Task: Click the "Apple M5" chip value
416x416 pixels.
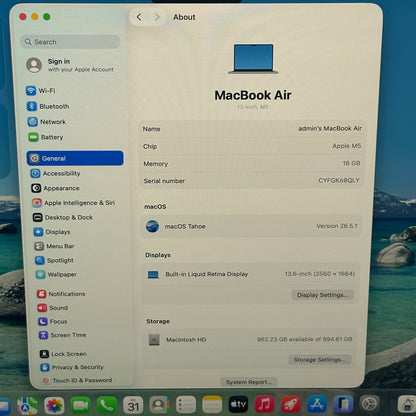Action: pyautogui.click(x=347, y=146)
